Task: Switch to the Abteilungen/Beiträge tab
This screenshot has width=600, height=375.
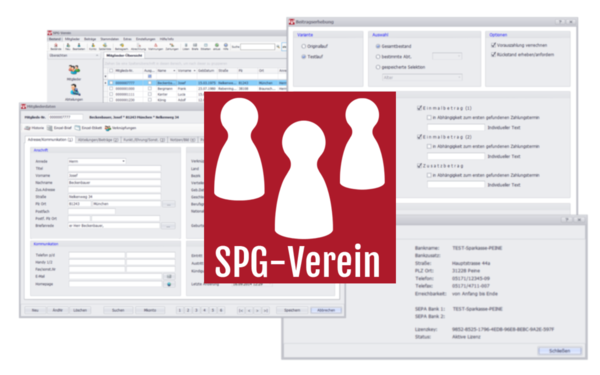Action: pyautogui.click(x=98, y=140)
